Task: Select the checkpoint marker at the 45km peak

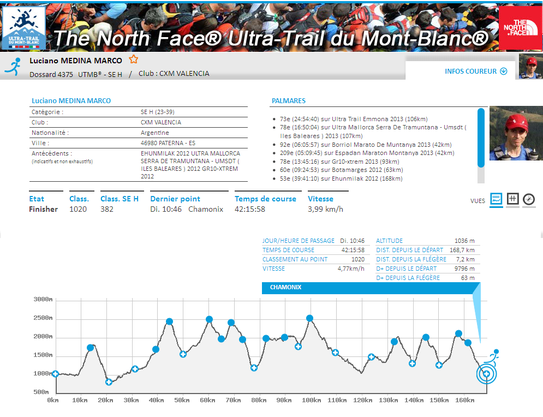Action: tap(169, 322)
